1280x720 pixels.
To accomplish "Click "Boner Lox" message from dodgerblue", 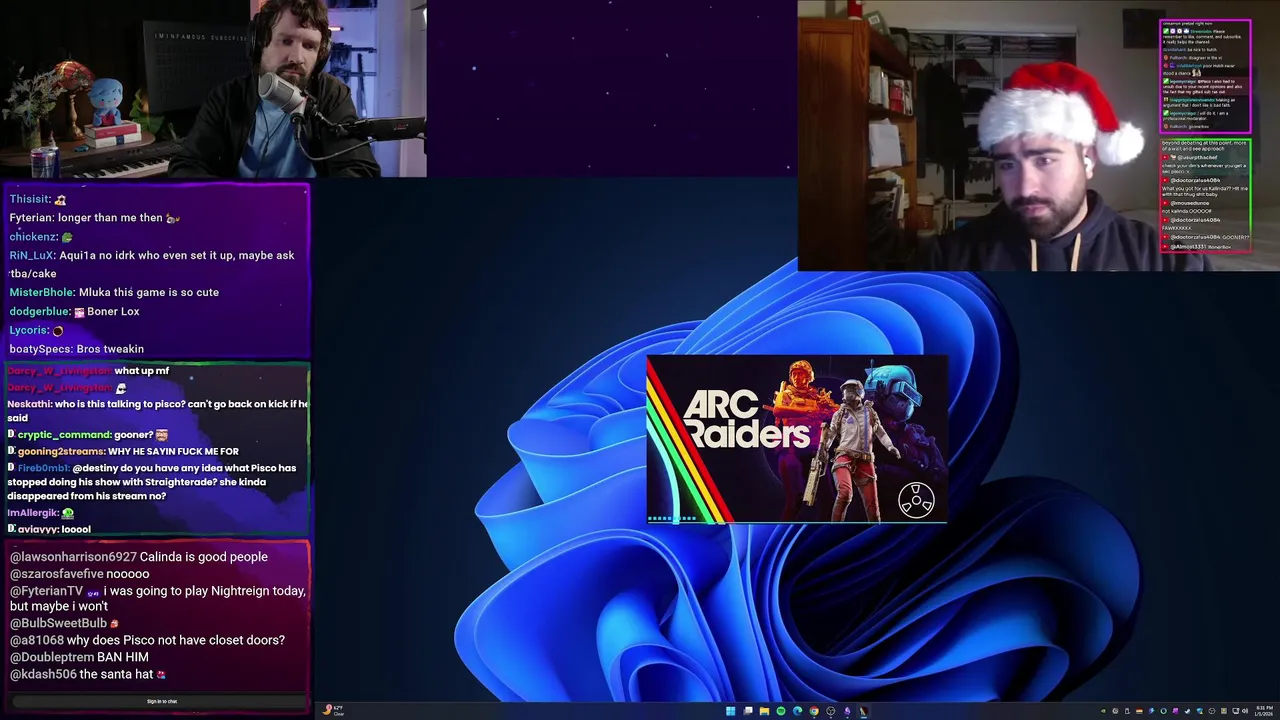I will point(113,311).
